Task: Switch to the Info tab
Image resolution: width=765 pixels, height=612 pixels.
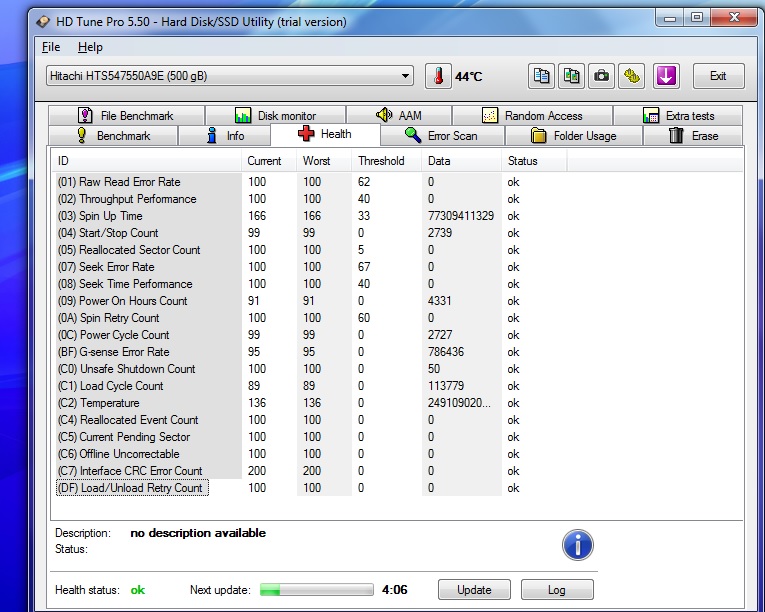Action: (x=225, y=136)
